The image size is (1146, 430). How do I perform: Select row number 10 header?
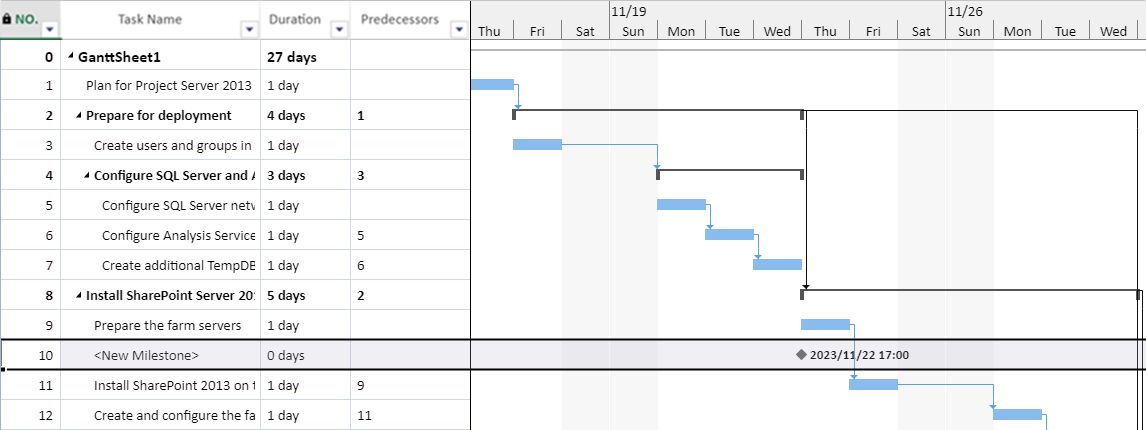(x=31, y=355)
